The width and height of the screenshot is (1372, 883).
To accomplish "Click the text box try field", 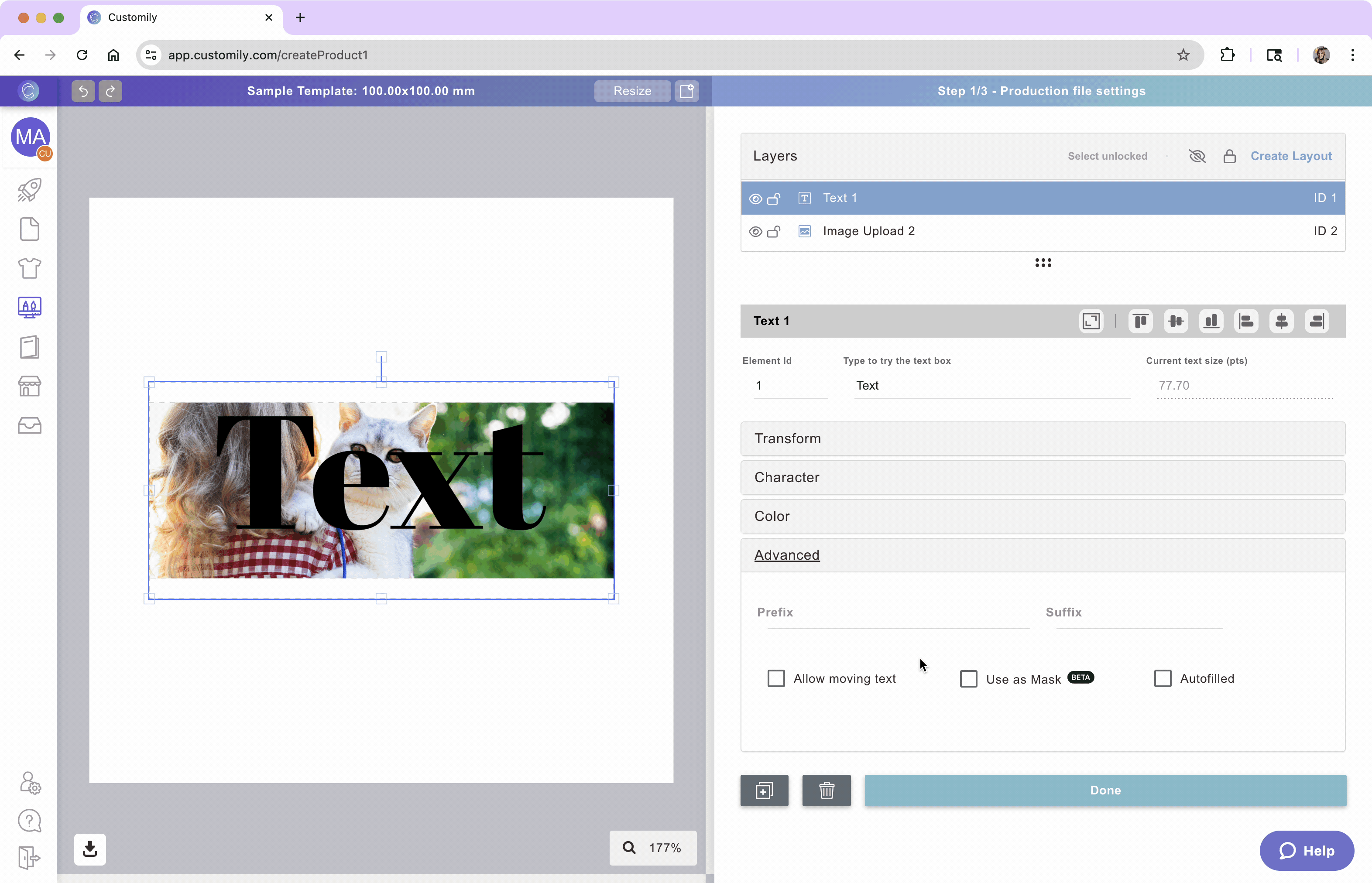I will pyautogui.click(x=992, y=386).
